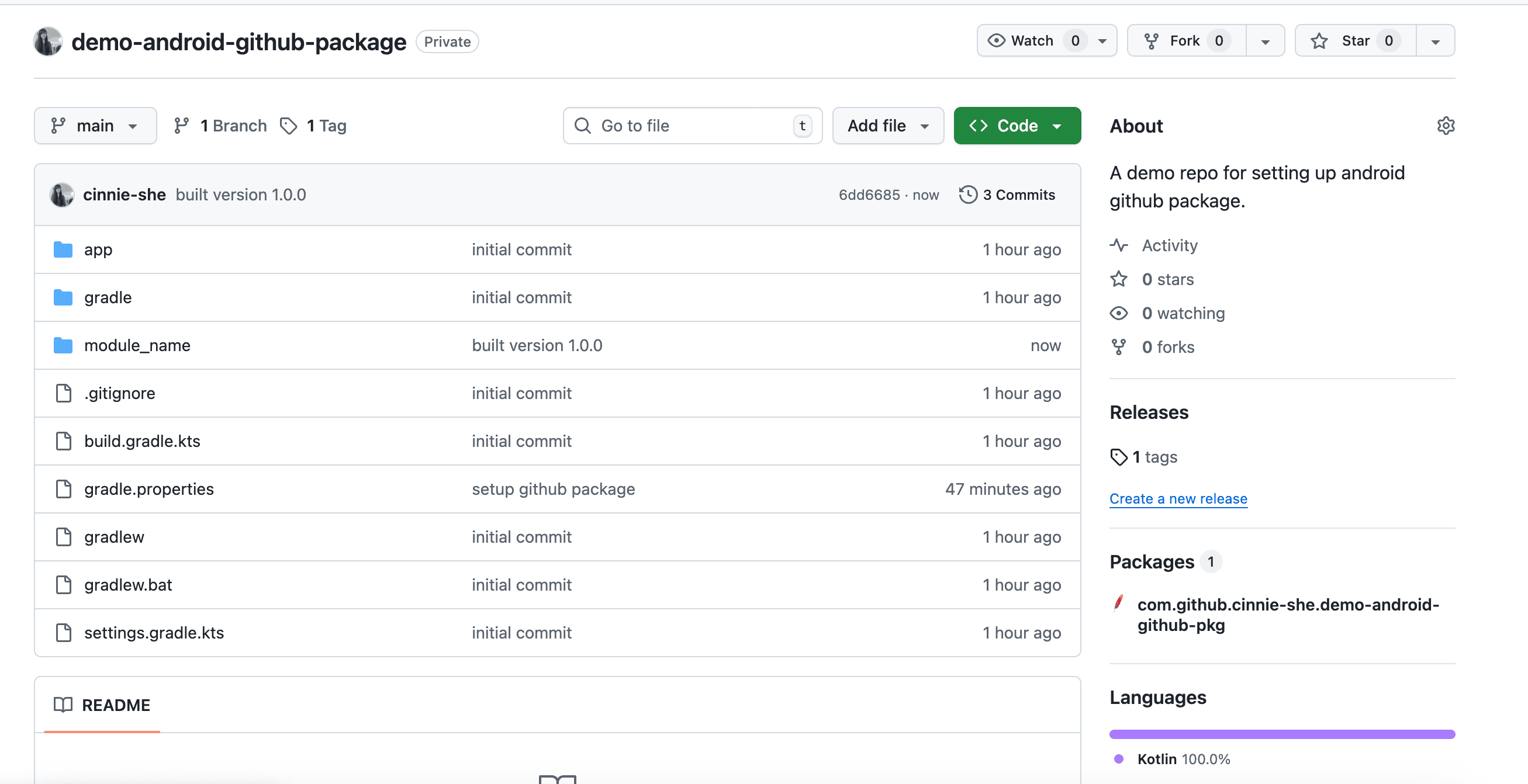Click the package feather icon
1528x784 pixels.
[1119, 603]
